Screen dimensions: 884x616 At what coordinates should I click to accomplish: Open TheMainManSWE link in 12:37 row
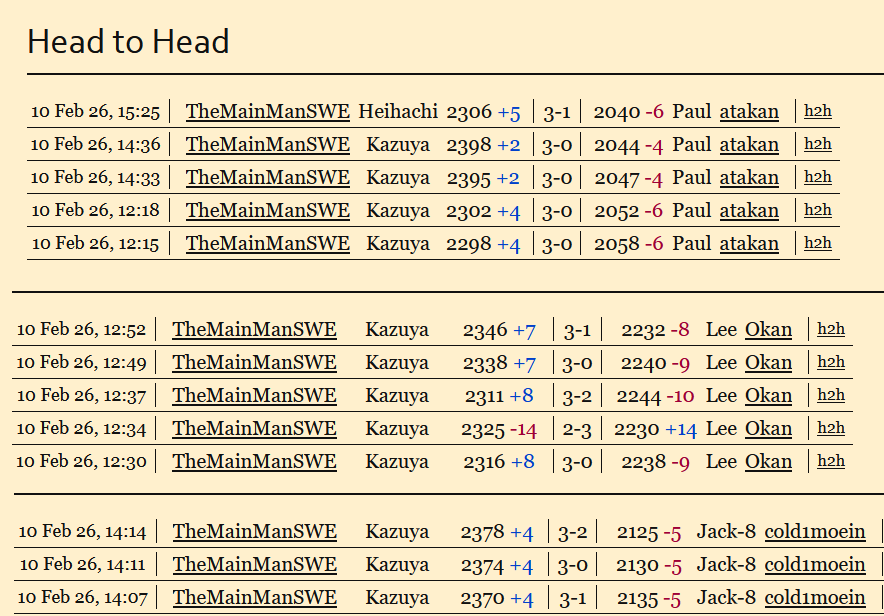tap(254, 396)
